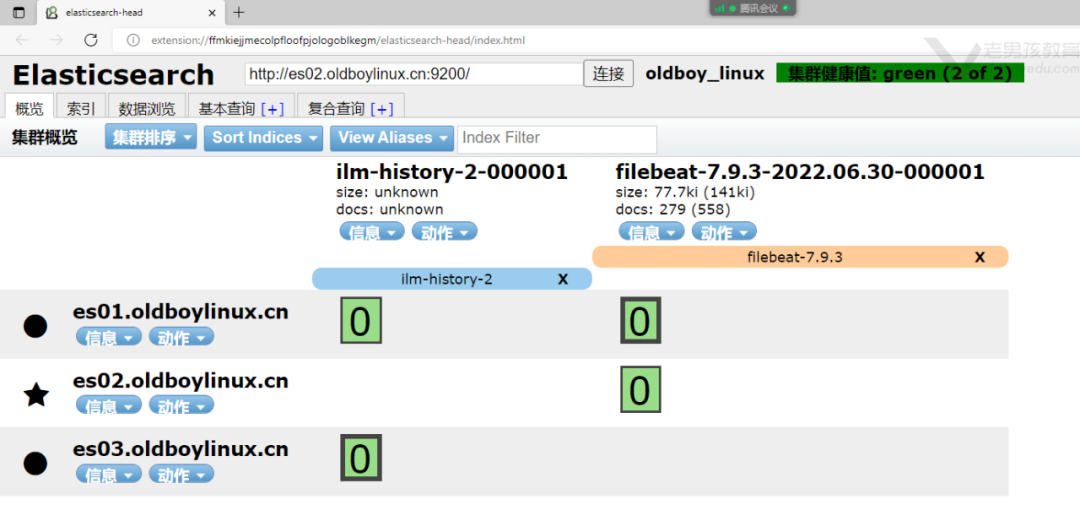1080x532 pixels.
Task: Switch to the 索引 tab
Action: tap(81, 108)
